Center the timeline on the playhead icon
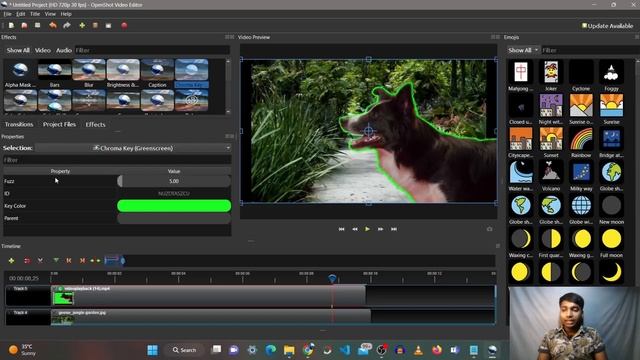The width and height of the screenshot is (640, 360). pyautogui.click(x=95, y=260)
